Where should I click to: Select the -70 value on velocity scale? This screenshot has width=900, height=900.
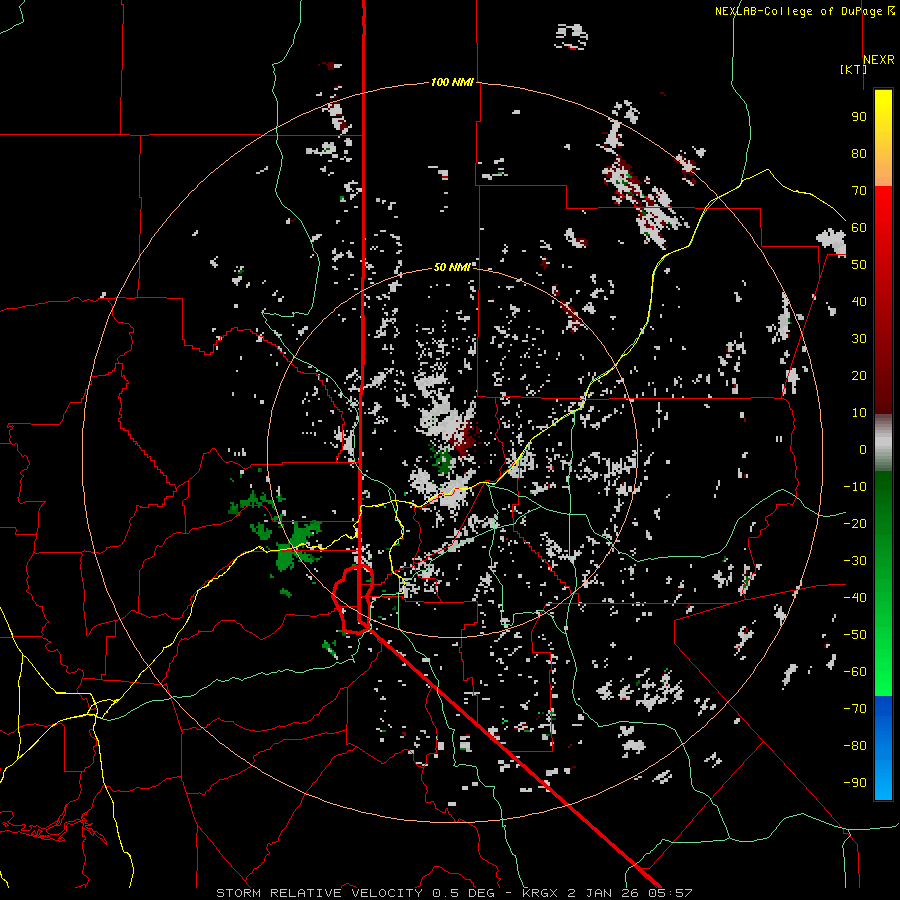pos(855,709)
